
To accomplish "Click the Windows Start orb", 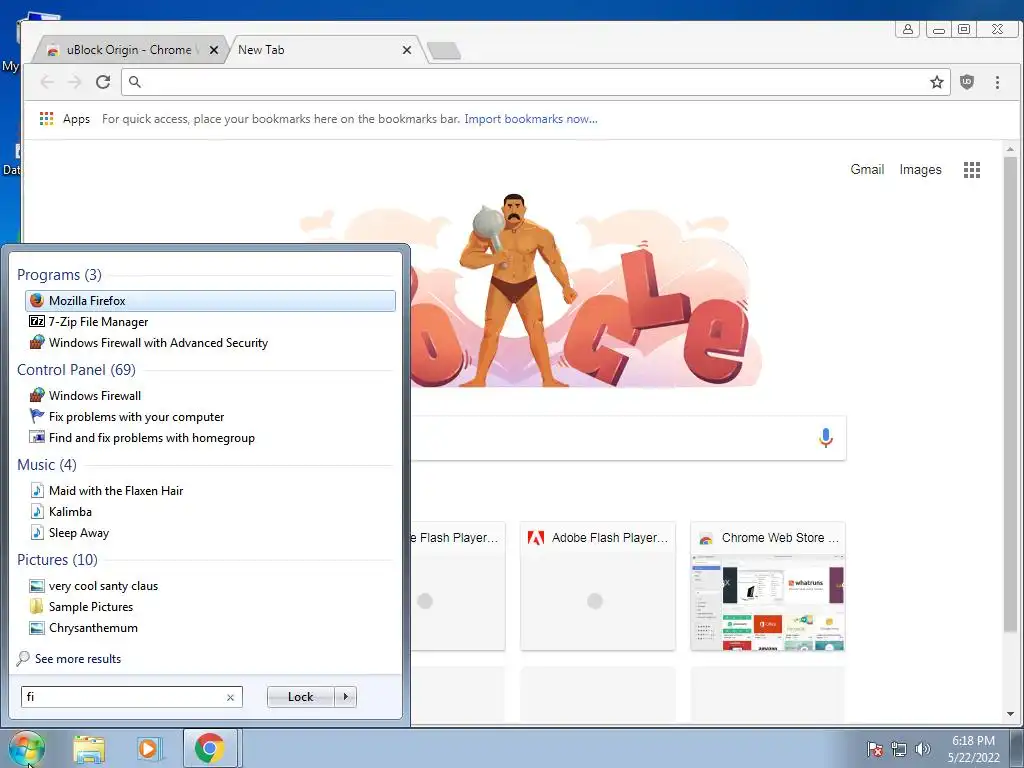I will [x=27, y=748].
